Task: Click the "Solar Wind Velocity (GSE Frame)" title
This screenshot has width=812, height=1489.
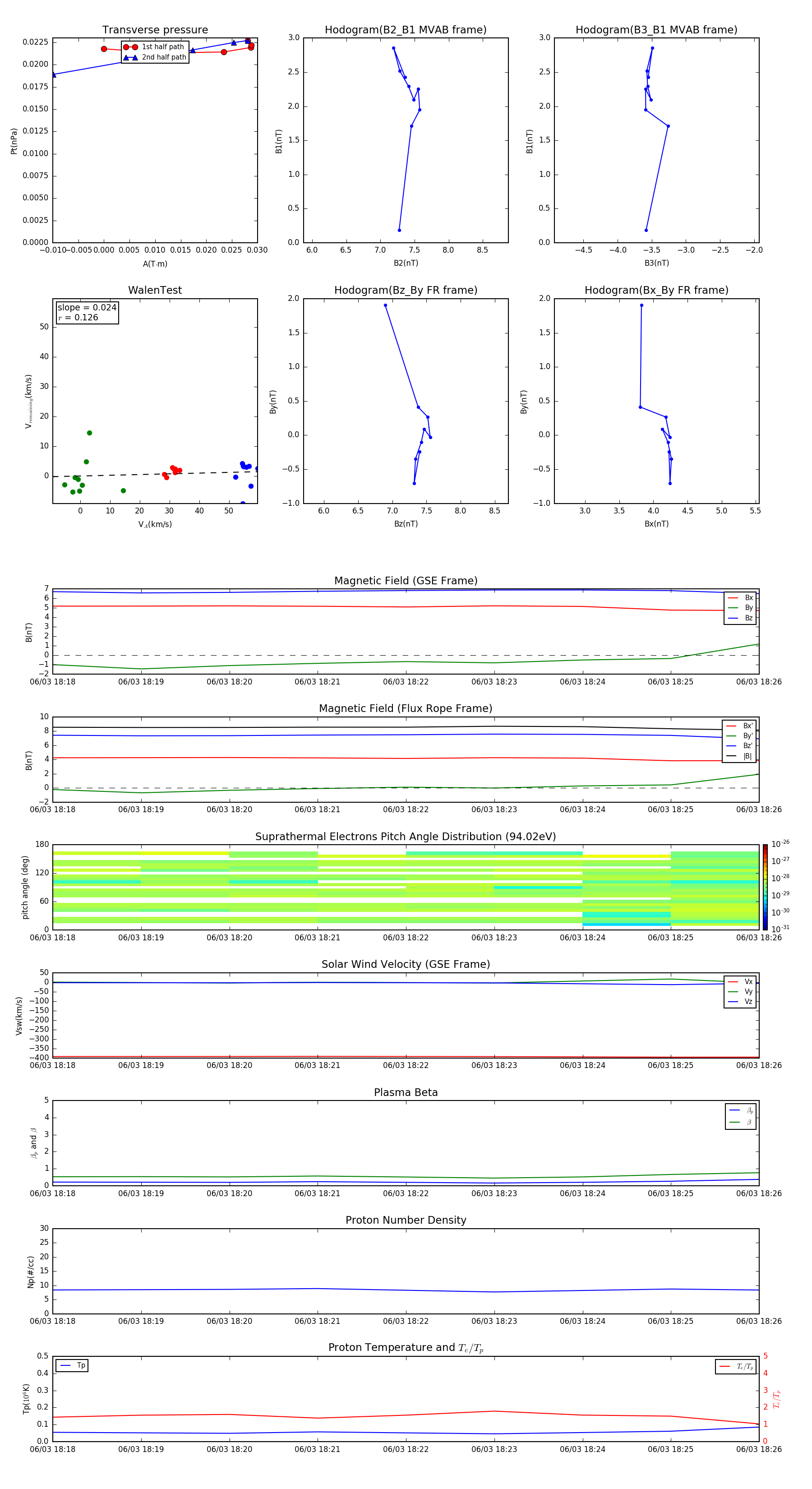Action: 406,965
